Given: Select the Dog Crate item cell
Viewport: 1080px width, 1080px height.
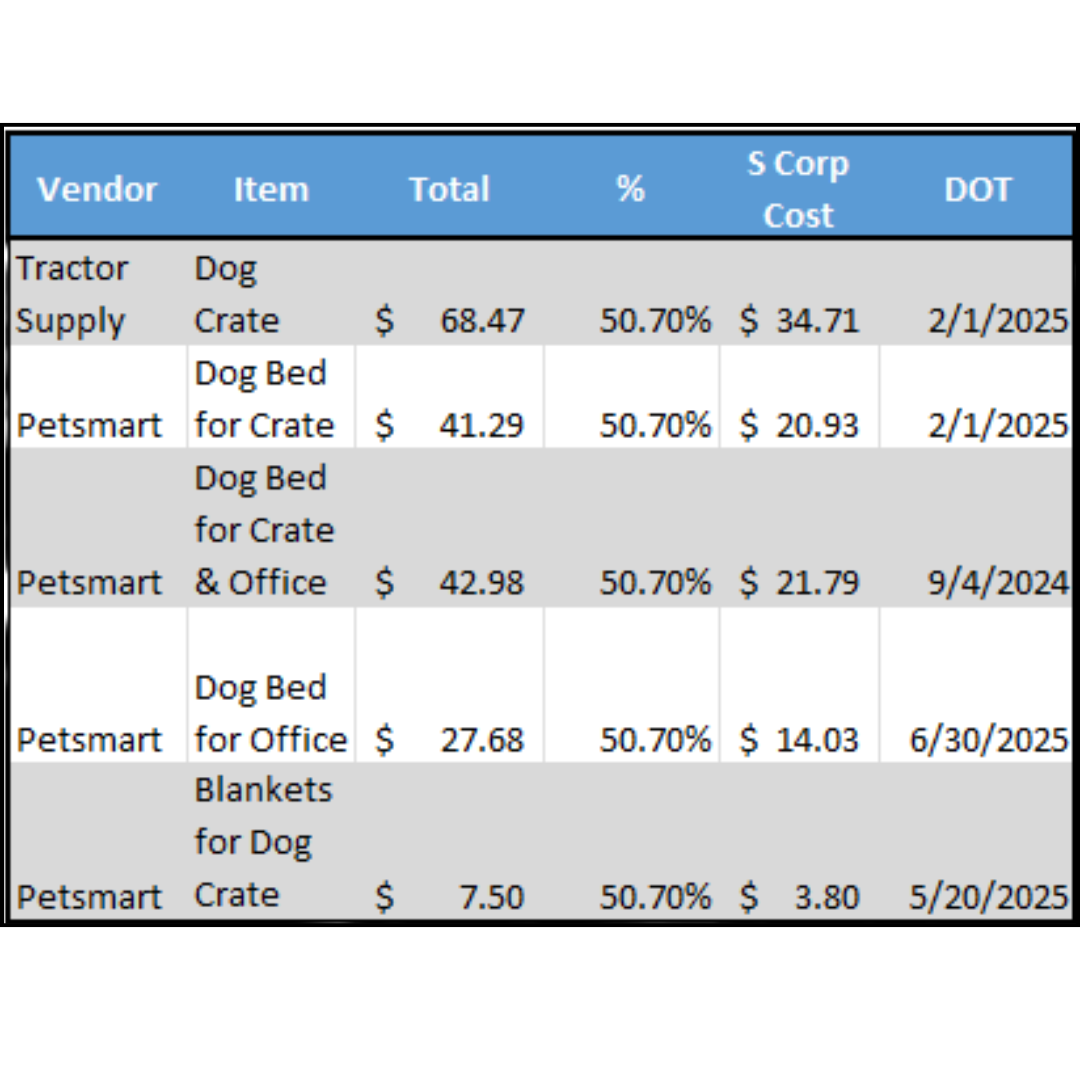Looking at the screenshot, I should 237,295.
